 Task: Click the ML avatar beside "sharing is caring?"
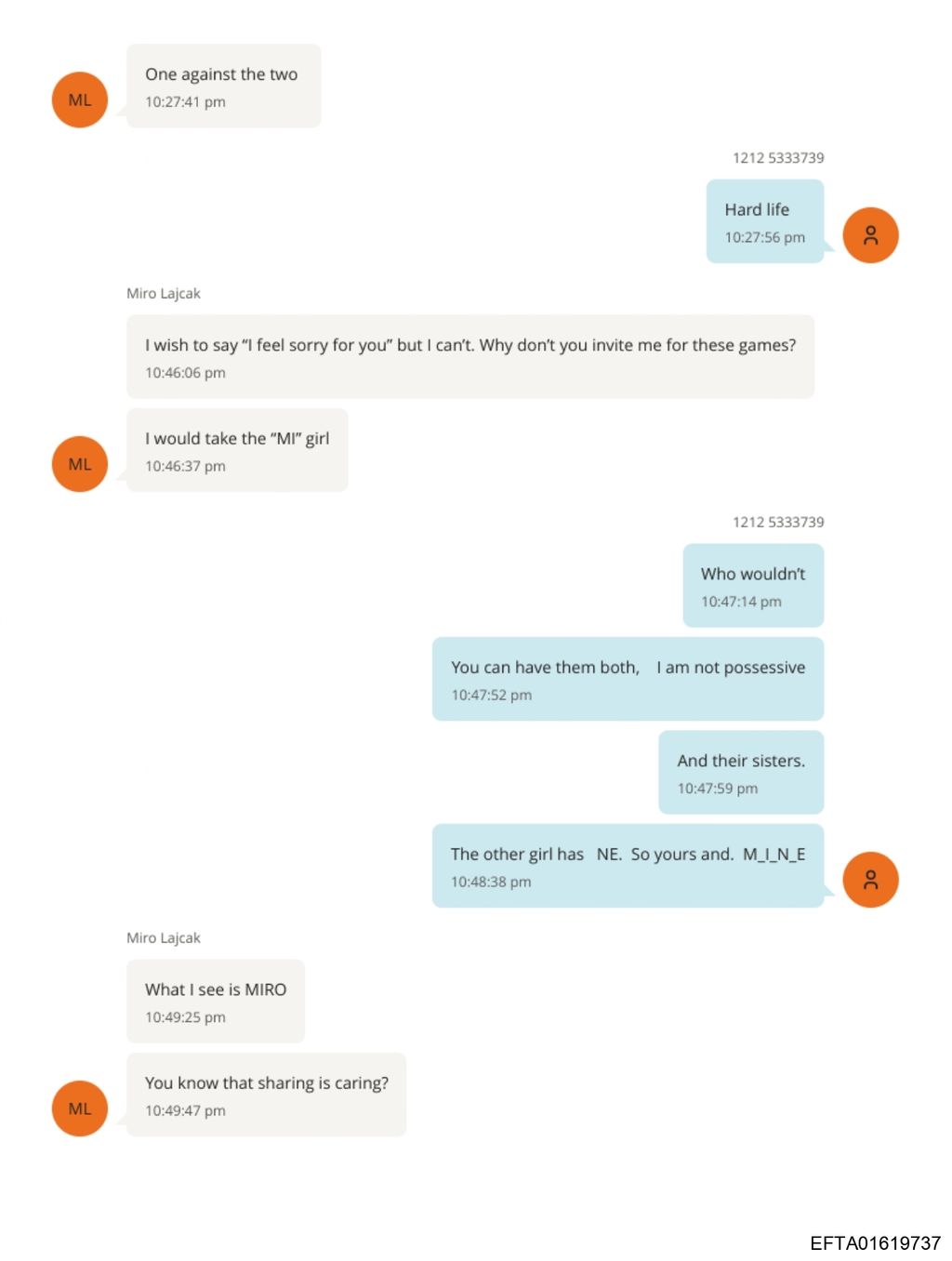pyautogui.click(x=80, y=1108)
